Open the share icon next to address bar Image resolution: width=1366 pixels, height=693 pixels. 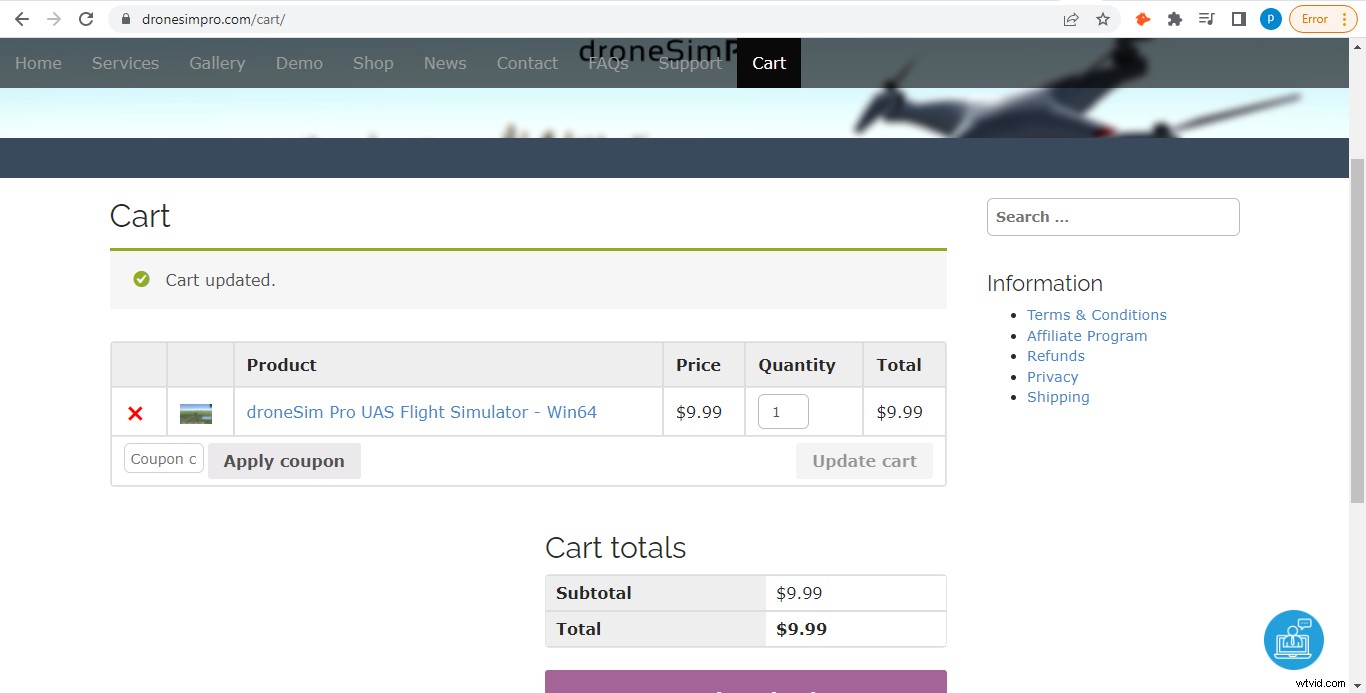[x=1070, y=18]
